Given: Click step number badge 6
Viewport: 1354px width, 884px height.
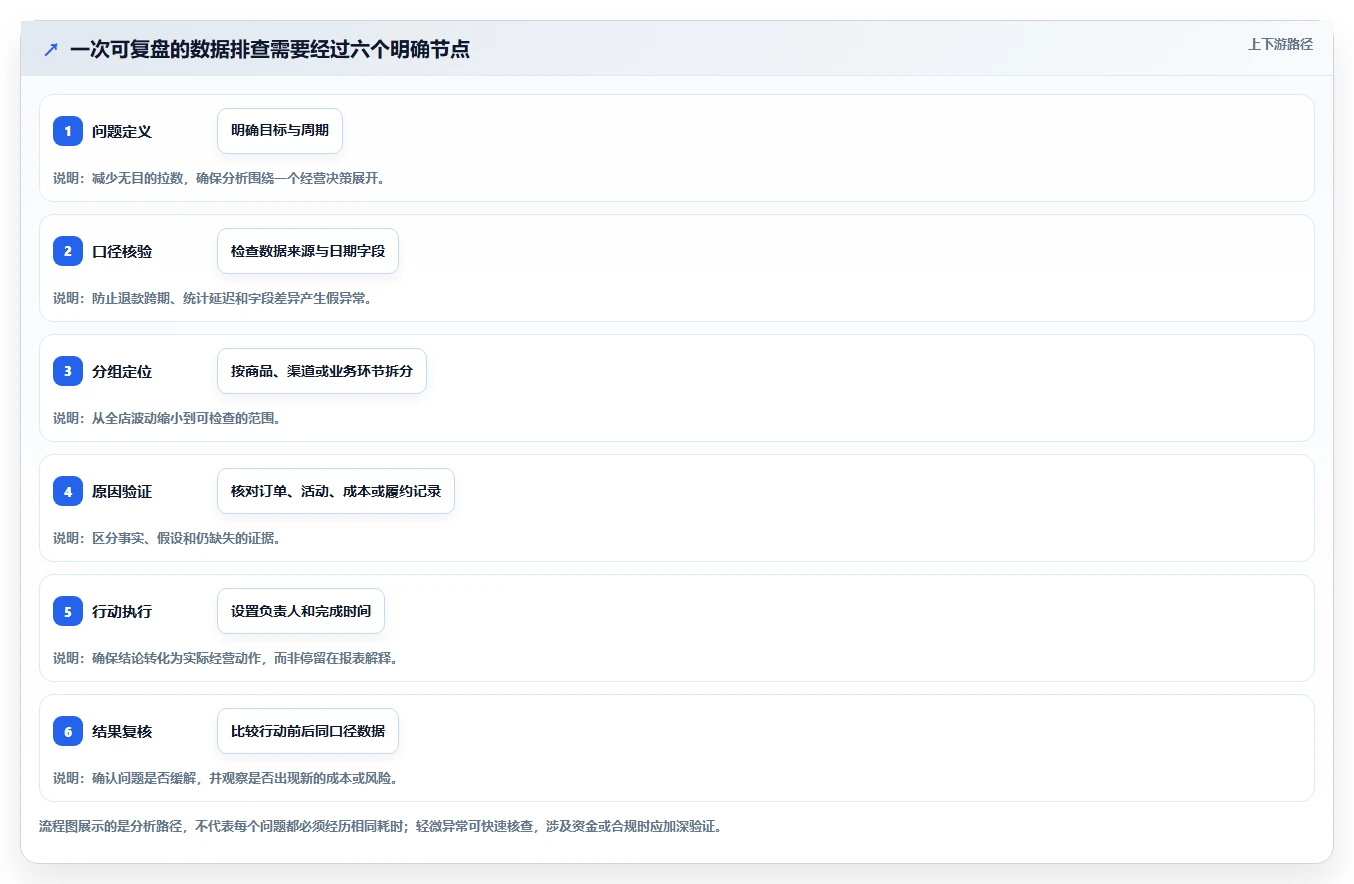Looking at the screenshot, I should pyautogui.click(x=68, y=731).
